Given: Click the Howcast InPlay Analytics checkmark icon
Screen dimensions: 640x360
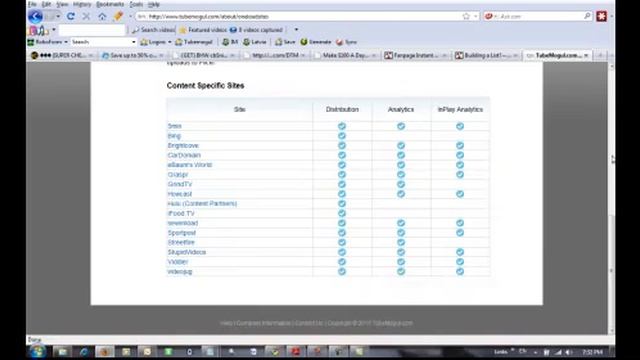Looking at the screenshot, I should [x=460, y=194].
